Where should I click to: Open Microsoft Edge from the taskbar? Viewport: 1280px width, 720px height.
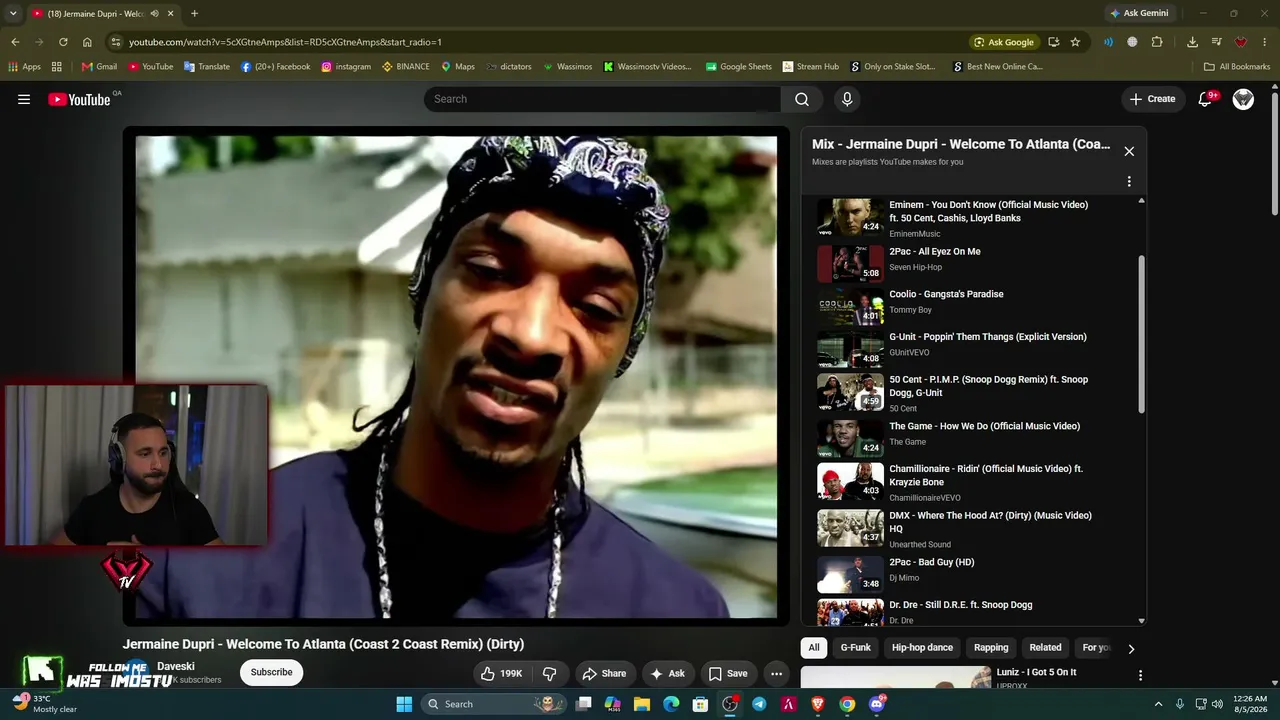(x=671, y=704)
